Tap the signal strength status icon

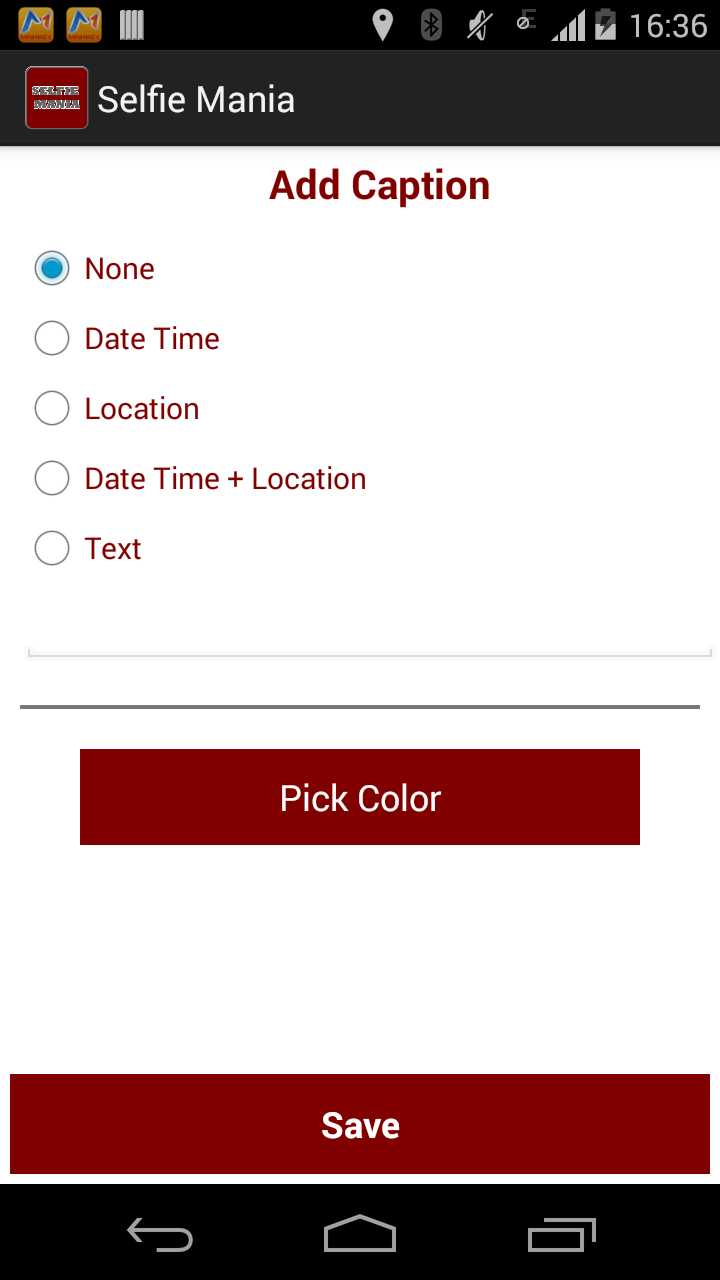point(567,25)
